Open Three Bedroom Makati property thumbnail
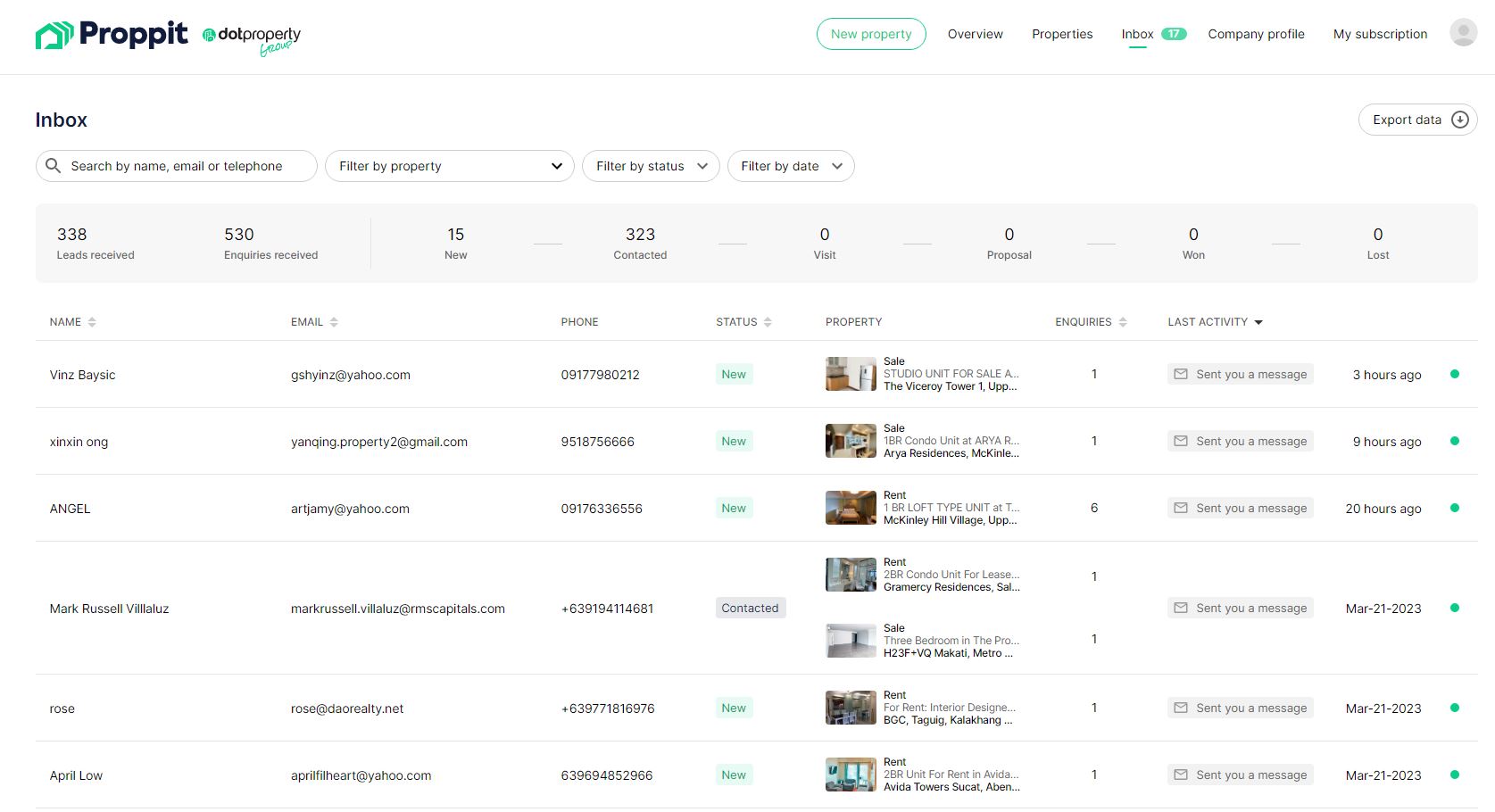Image resolution: width=1495 pixels, height=812 pixels. [851, 641]
